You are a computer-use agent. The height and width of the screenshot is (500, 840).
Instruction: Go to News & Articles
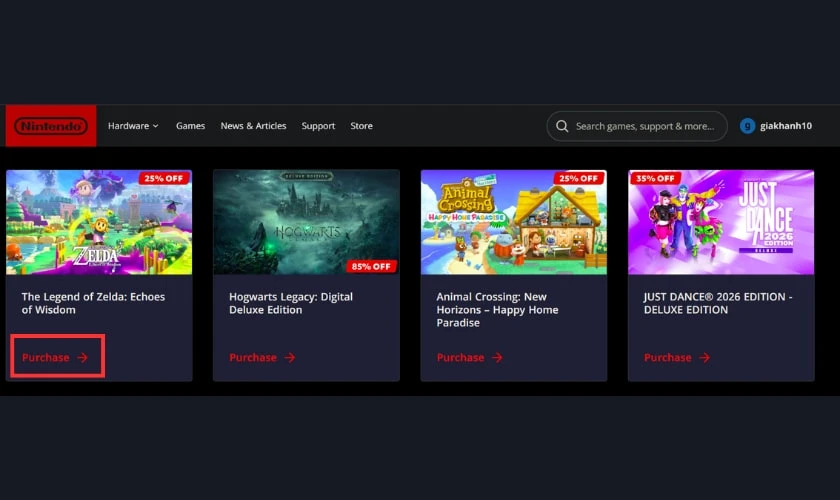(253, 126)
